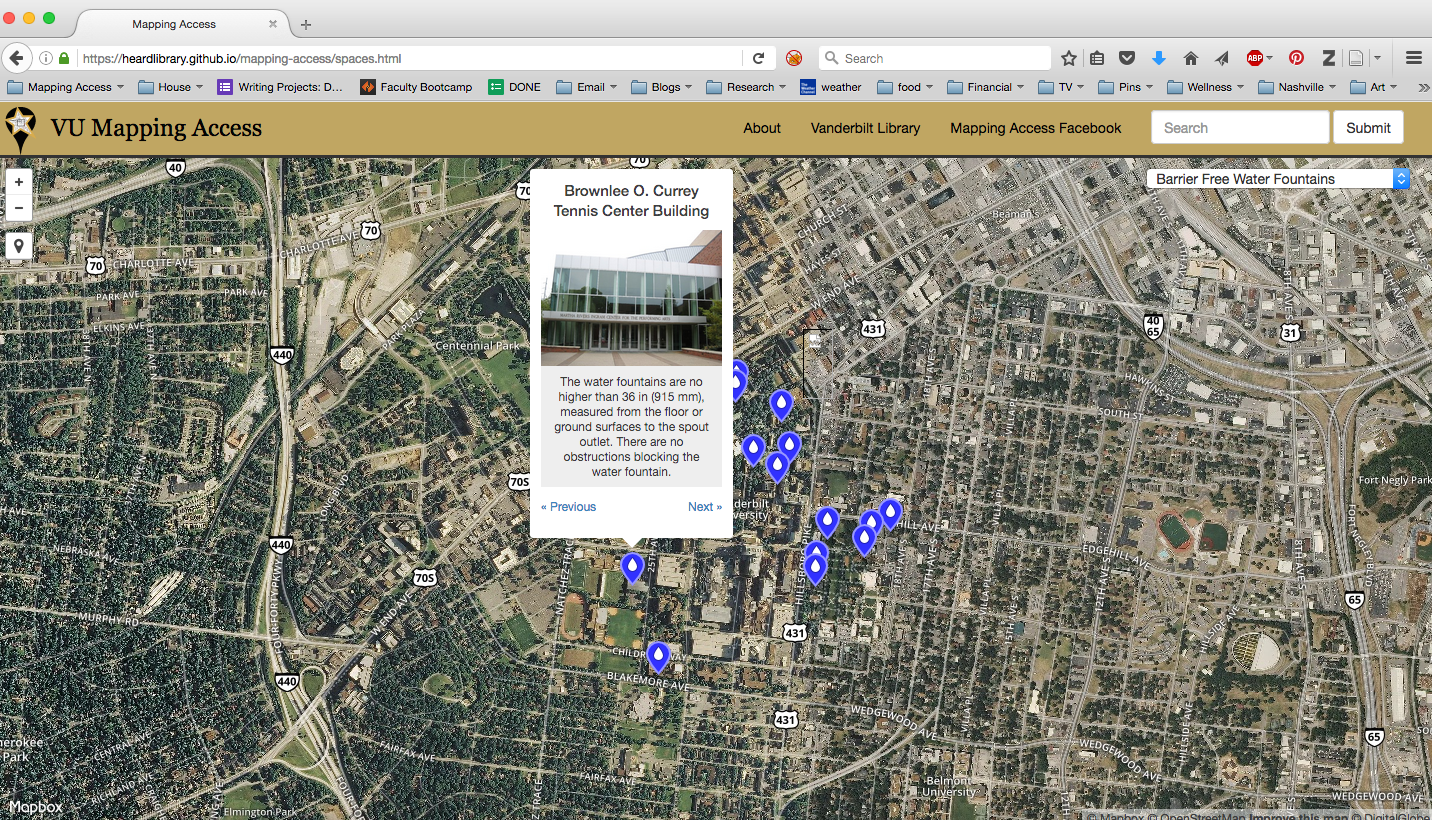Open the Vanderbilt Library nav link
The image size is (1432, 820).
click(866, 128)
